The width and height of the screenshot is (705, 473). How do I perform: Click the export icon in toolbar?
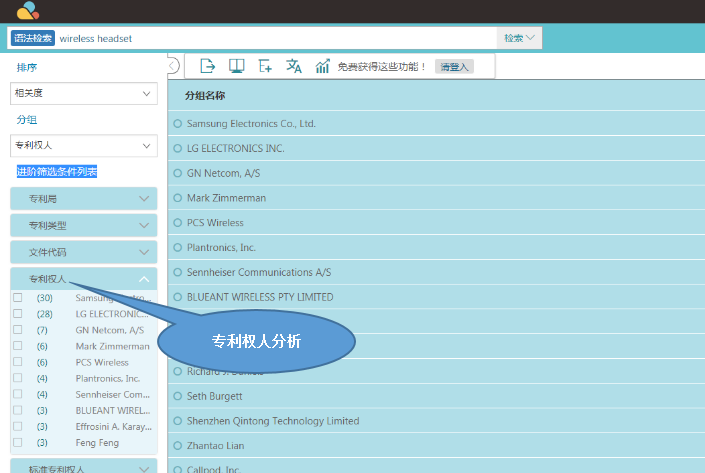tap(207, 66)
